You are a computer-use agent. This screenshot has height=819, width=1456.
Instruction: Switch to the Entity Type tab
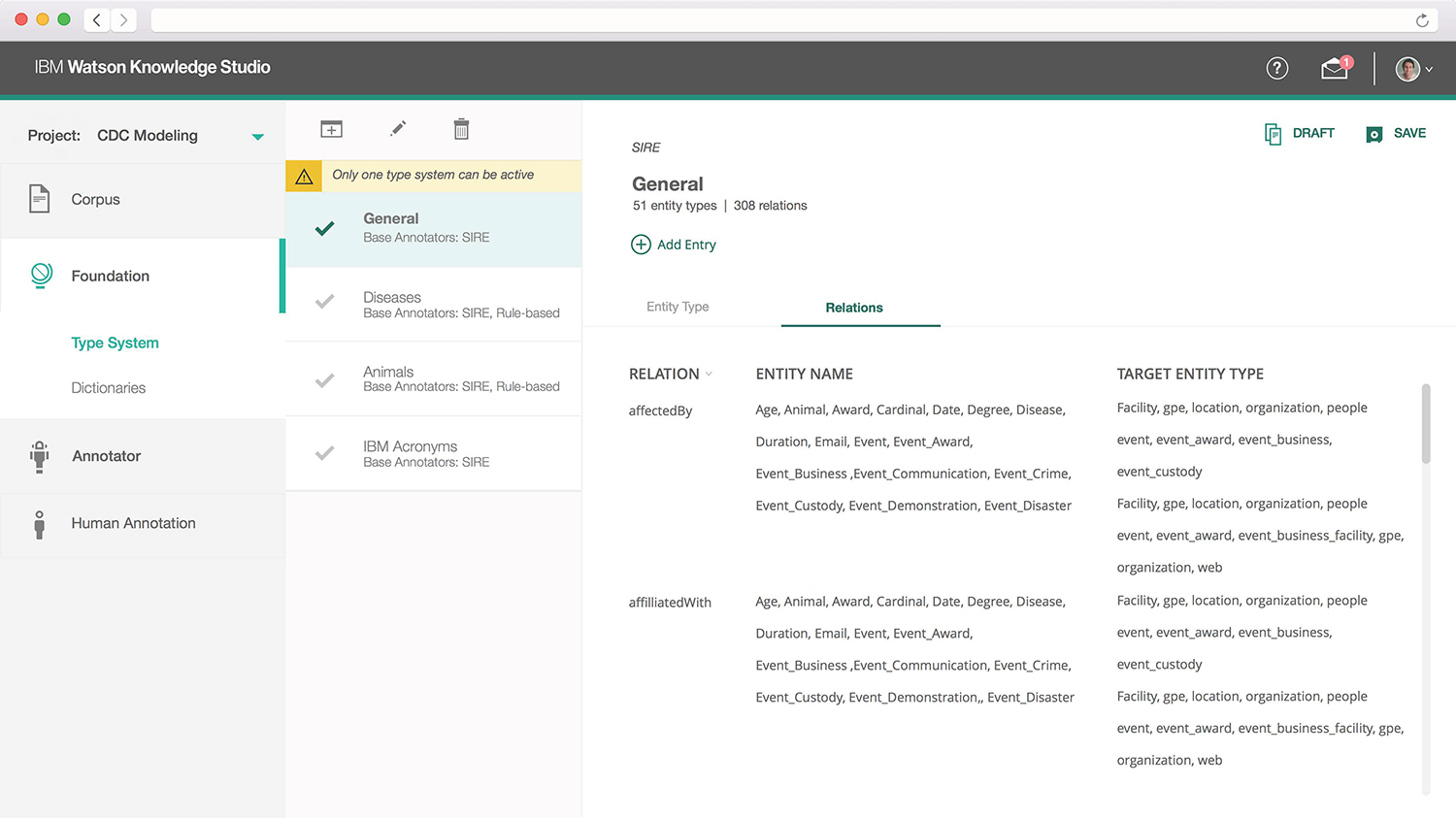point(678,307)
